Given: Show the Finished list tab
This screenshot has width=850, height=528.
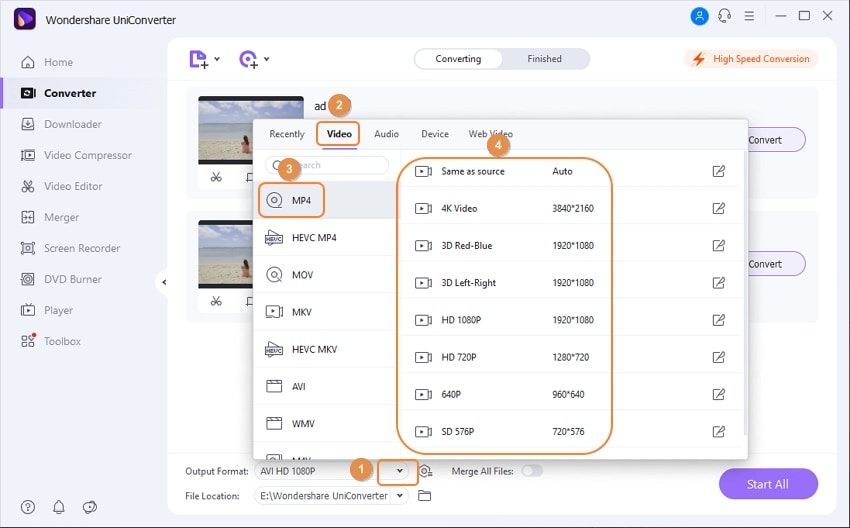Looking at the screenshot, I should (x=545, y=59).
